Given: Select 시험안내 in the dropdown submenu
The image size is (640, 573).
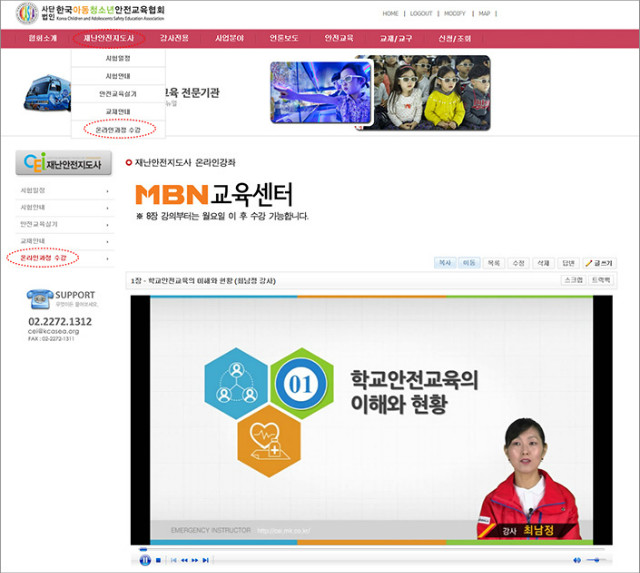Looking at the screenshot, I should (x=118, y=76).
